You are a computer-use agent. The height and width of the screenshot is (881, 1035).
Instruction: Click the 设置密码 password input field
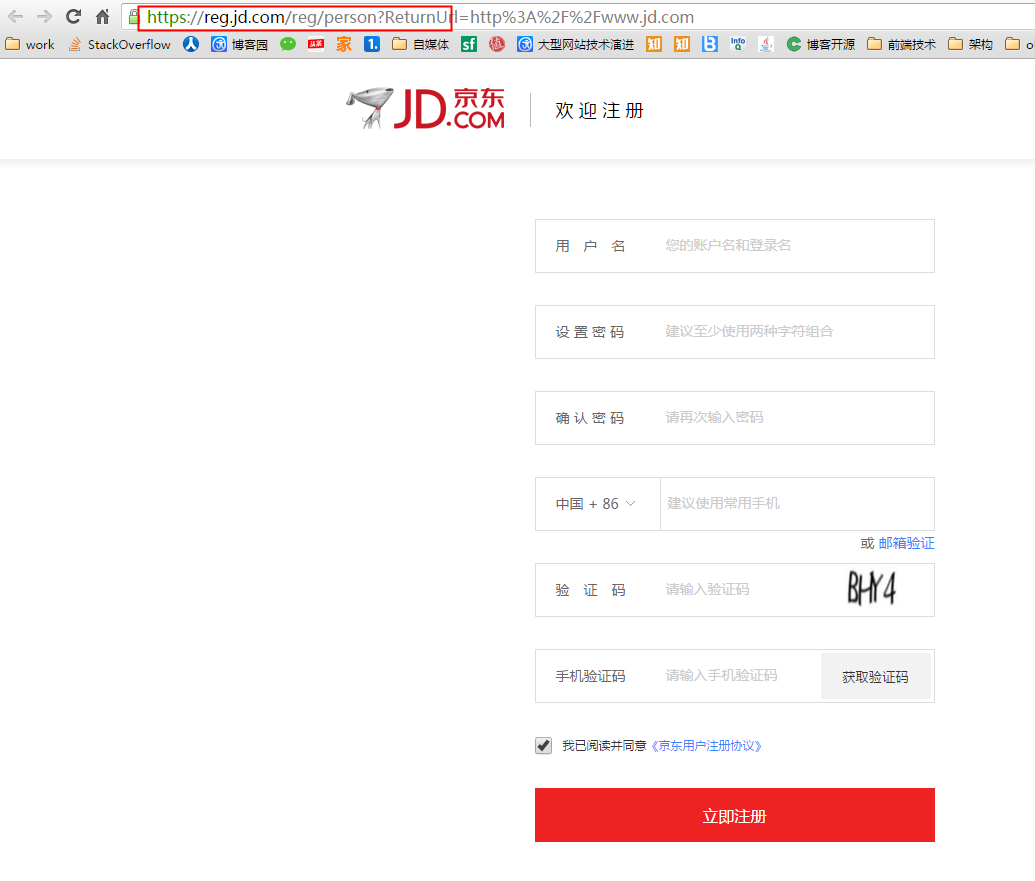pyautogui.click(x=735, y=332)
